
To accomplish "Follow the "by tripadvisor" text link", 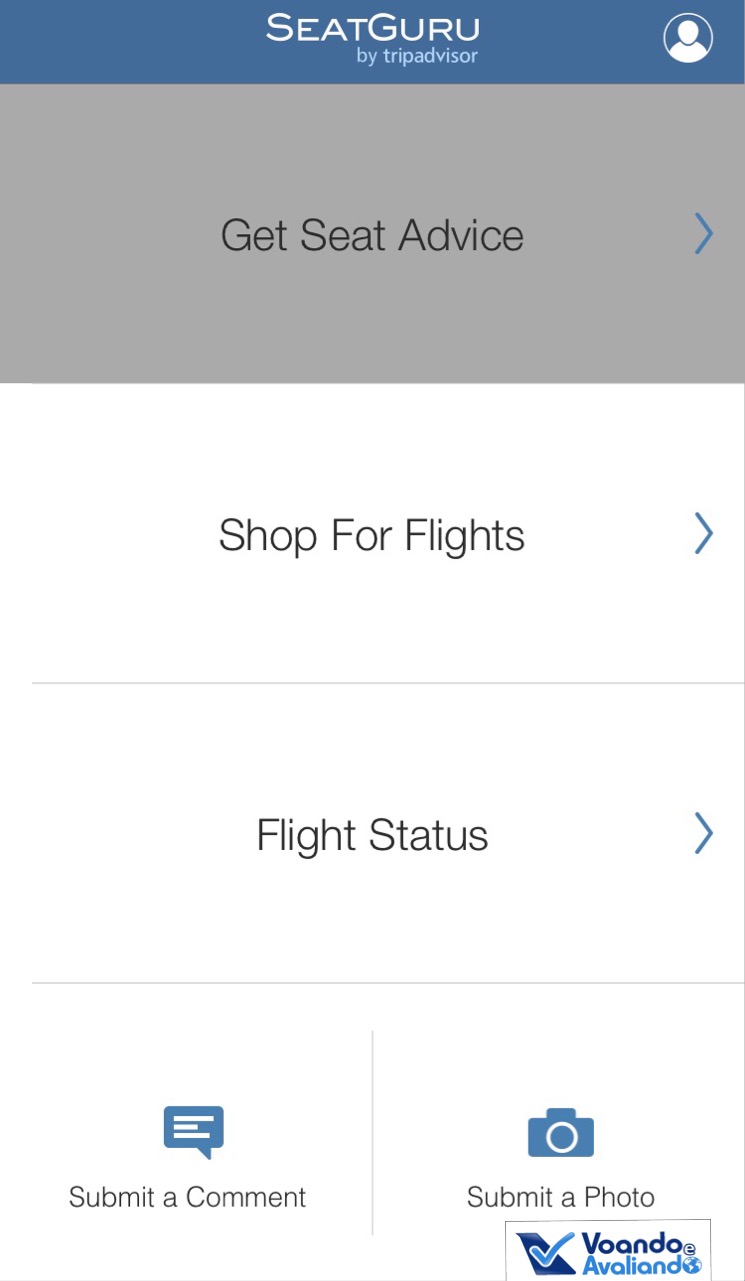I will (417, 56).
